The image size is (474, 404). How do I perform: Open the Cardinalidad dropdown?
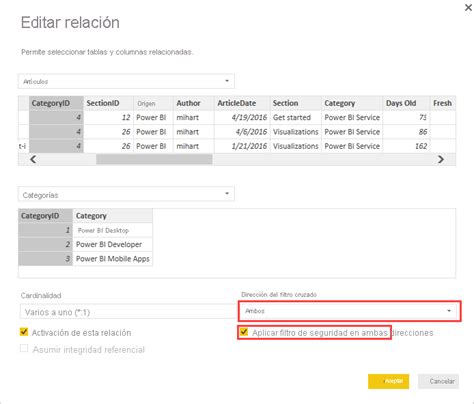pyautogui.click(x=128, y=312)
